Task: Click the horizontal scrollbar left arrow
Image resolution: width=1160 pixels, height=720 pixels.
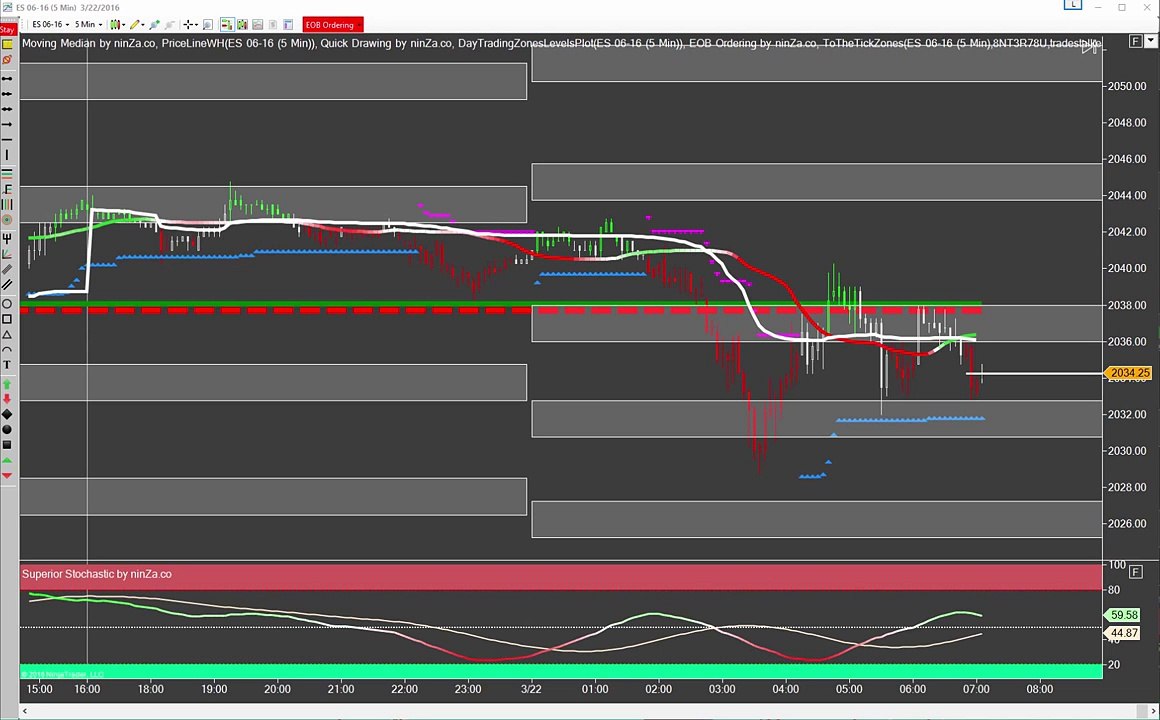Action: pyautogui.click(x=24, y=711)
